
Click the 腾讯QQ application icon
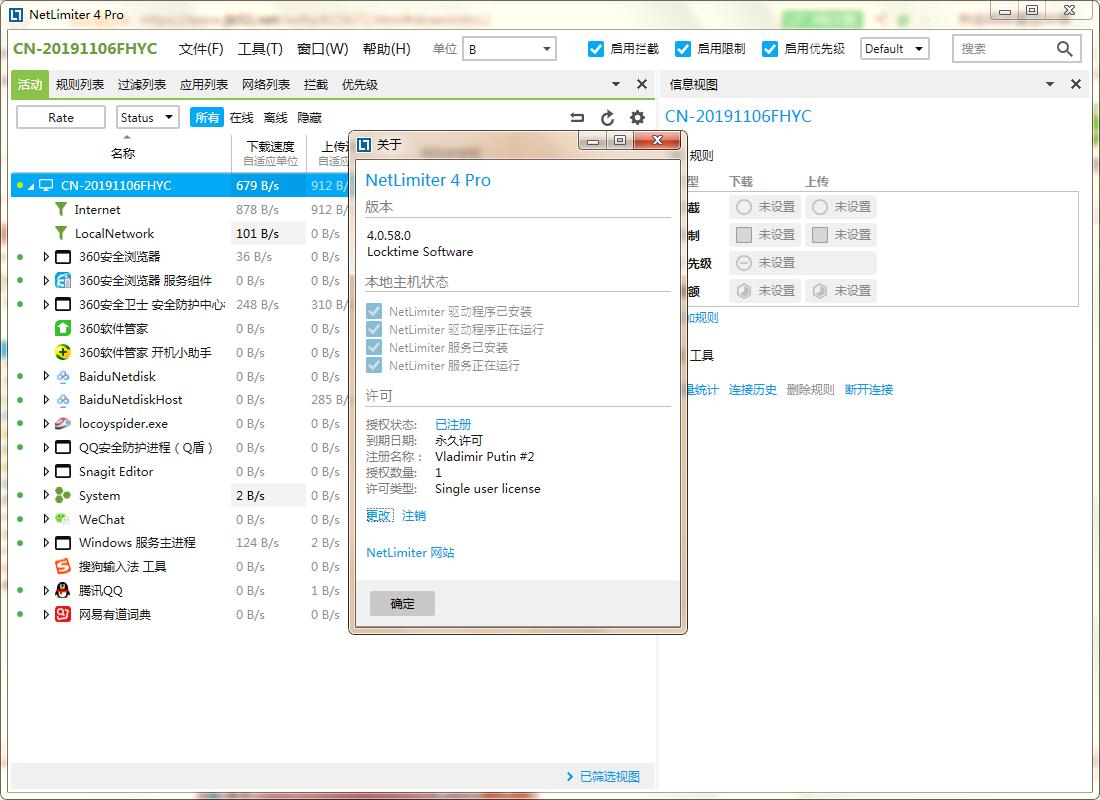coord(64,590)
